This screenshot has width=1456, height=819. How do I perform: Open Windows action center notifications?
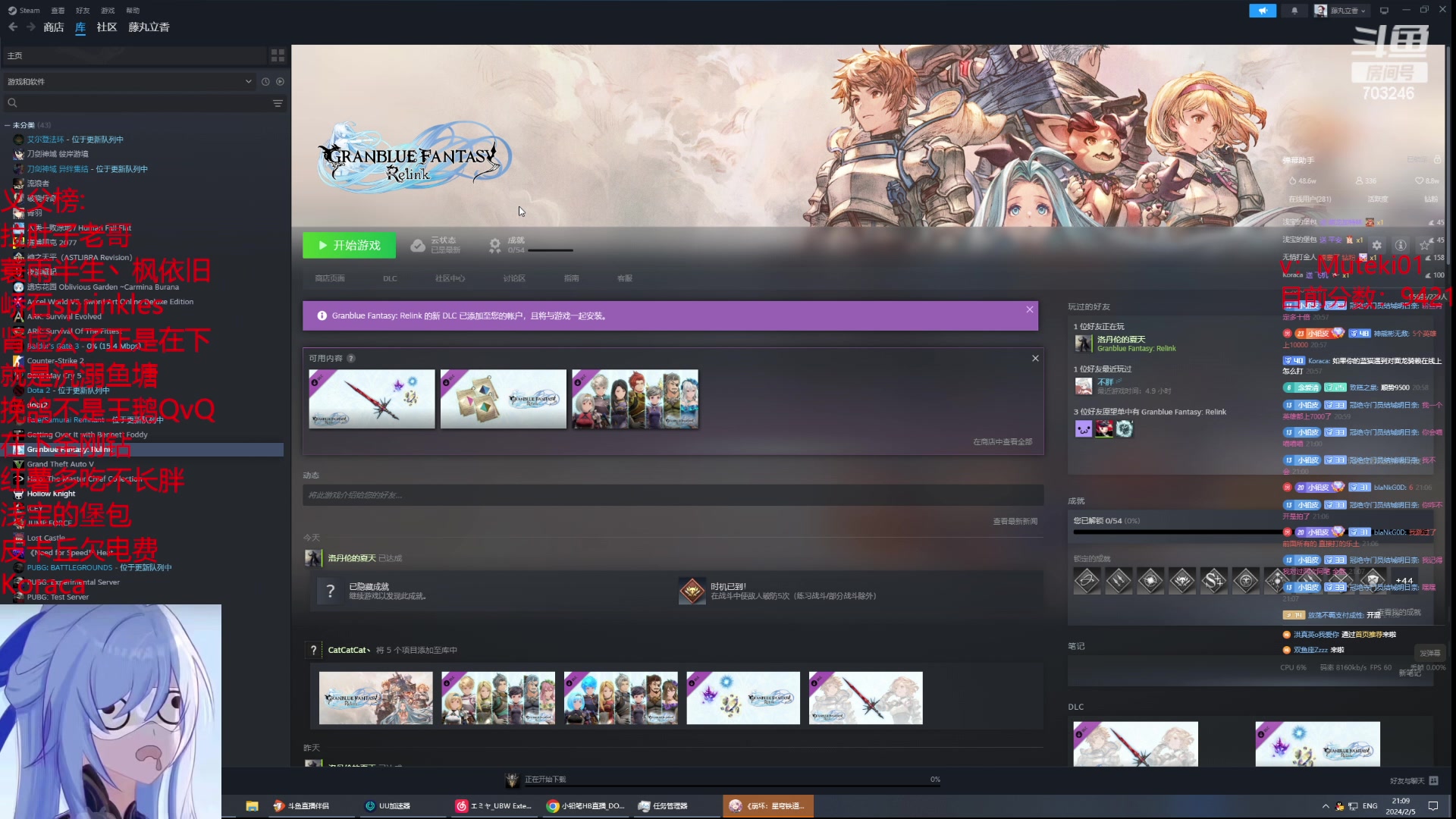tap(1433, 806)
